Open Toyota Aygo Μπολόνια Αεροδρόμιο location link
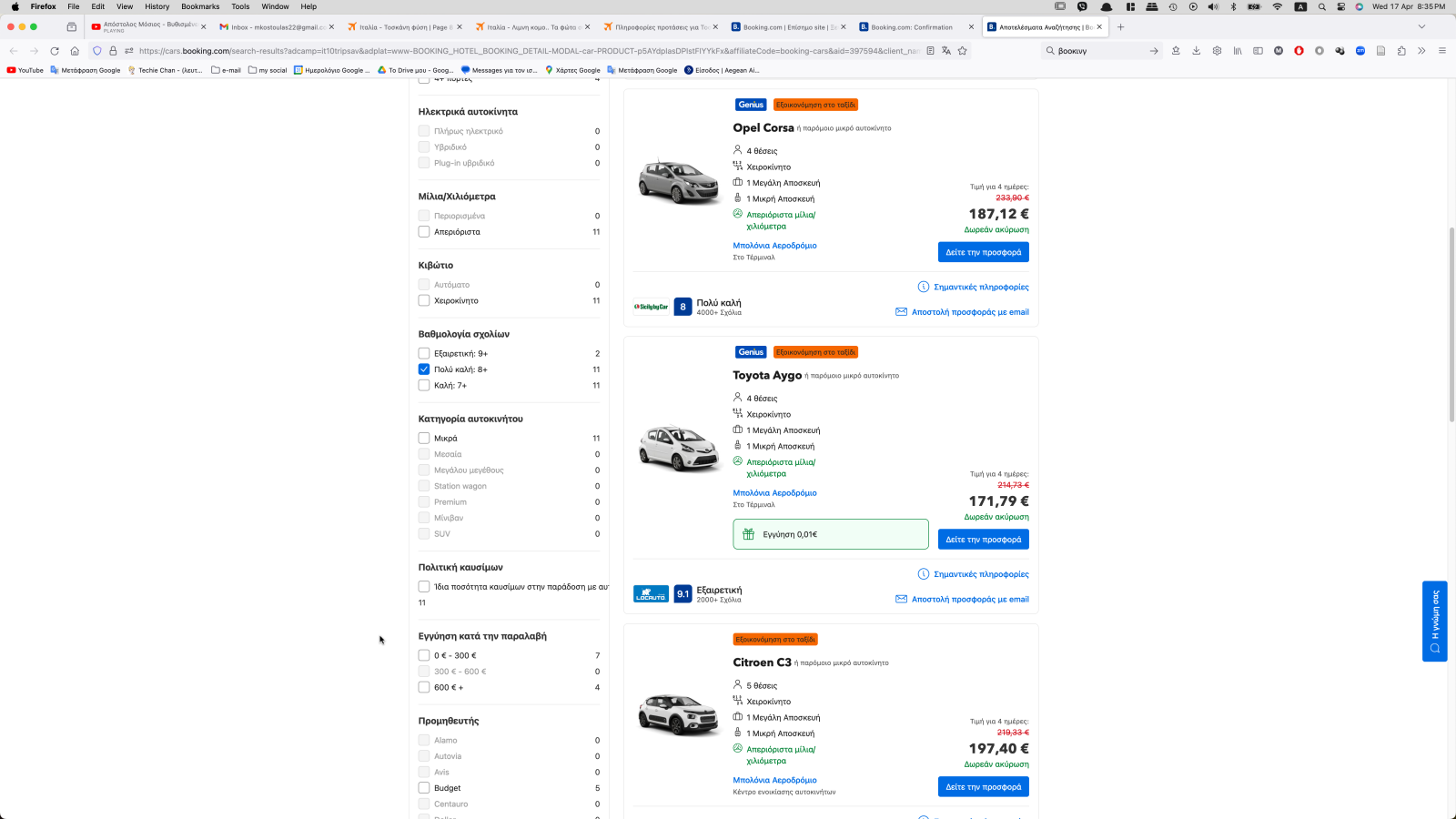1456x819 pixels. click(774, 493)
